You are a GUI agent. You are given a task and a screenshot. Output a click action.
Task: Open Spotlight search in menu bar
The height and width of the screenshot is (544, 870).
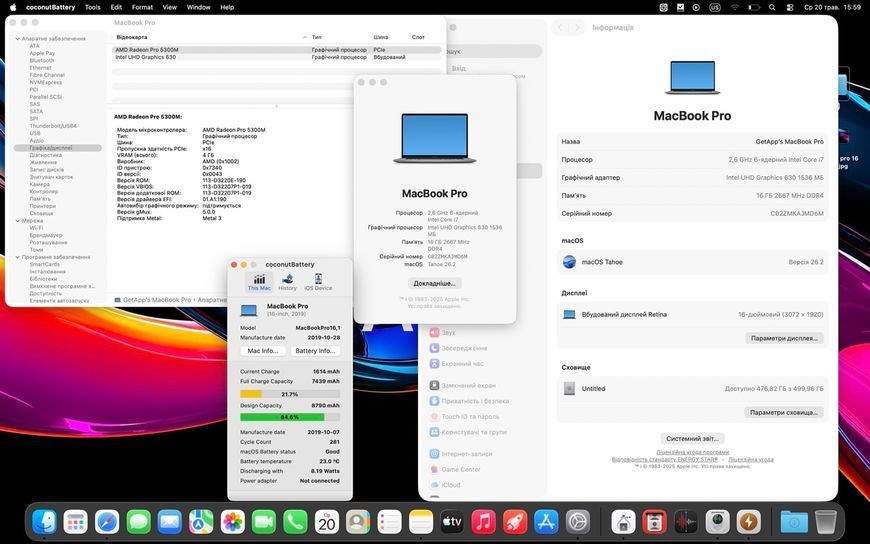coord(772,7)
